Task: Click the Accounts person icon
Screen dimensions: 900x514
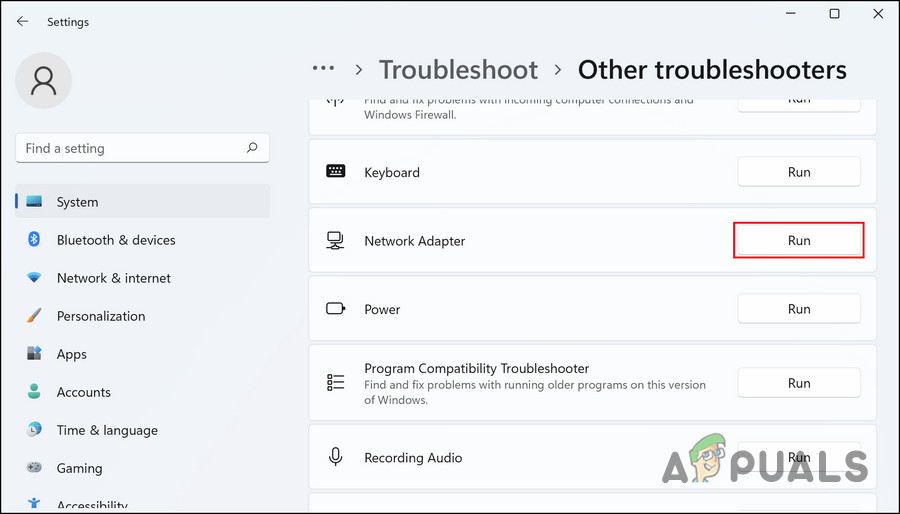Action: pyautogui.click(x=34, y=392)
